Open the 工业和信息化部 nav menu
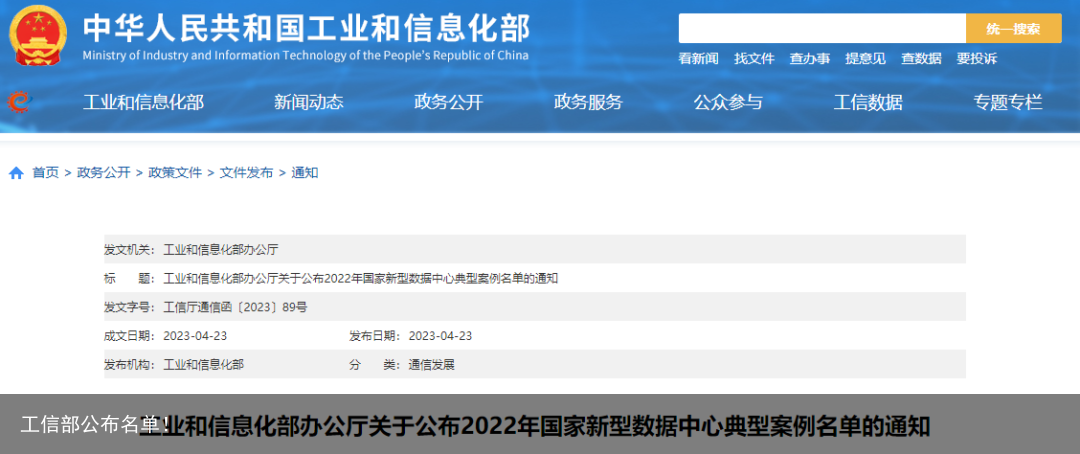 point(143,103)
